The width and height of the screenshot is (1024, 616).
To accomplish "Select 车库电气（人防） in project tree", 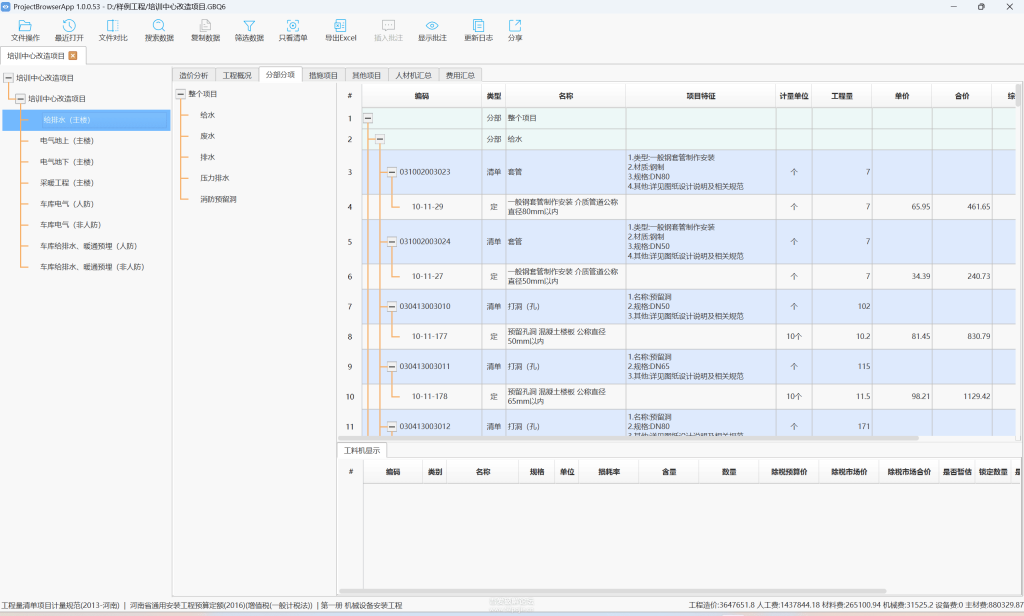I will pyautogui.click(x=67, y=204).
